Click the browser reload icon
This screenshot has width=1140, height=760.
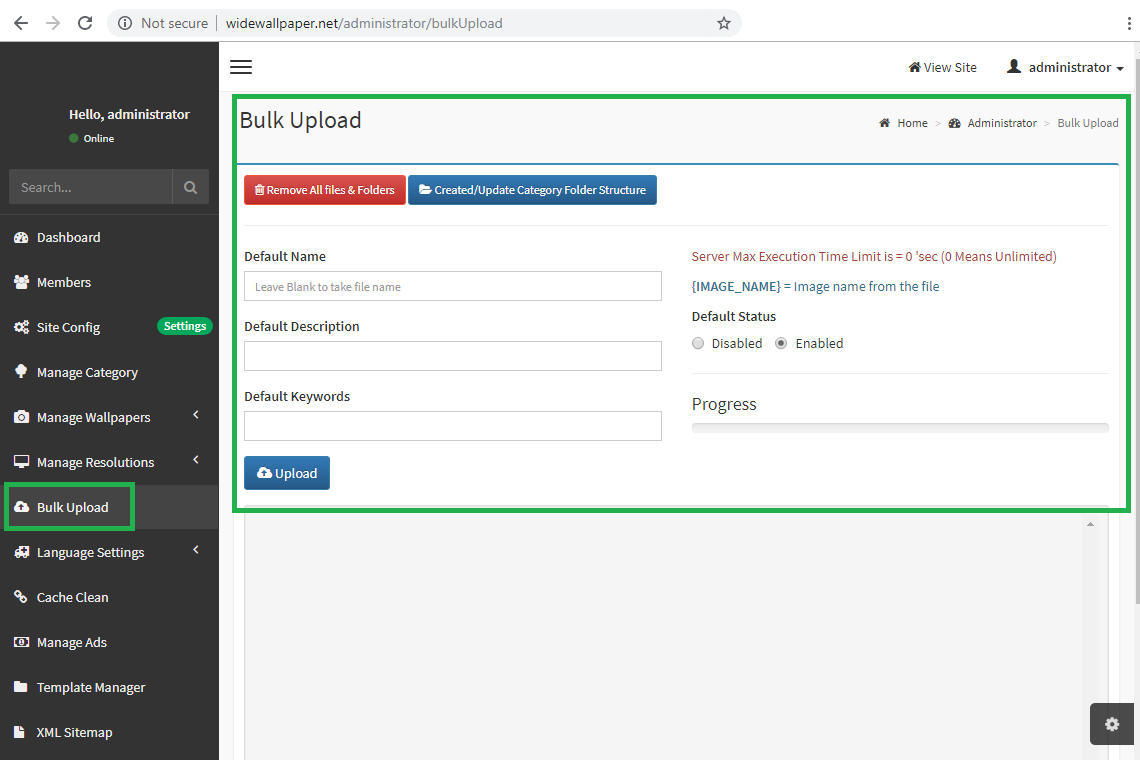[x=85, y=23]
